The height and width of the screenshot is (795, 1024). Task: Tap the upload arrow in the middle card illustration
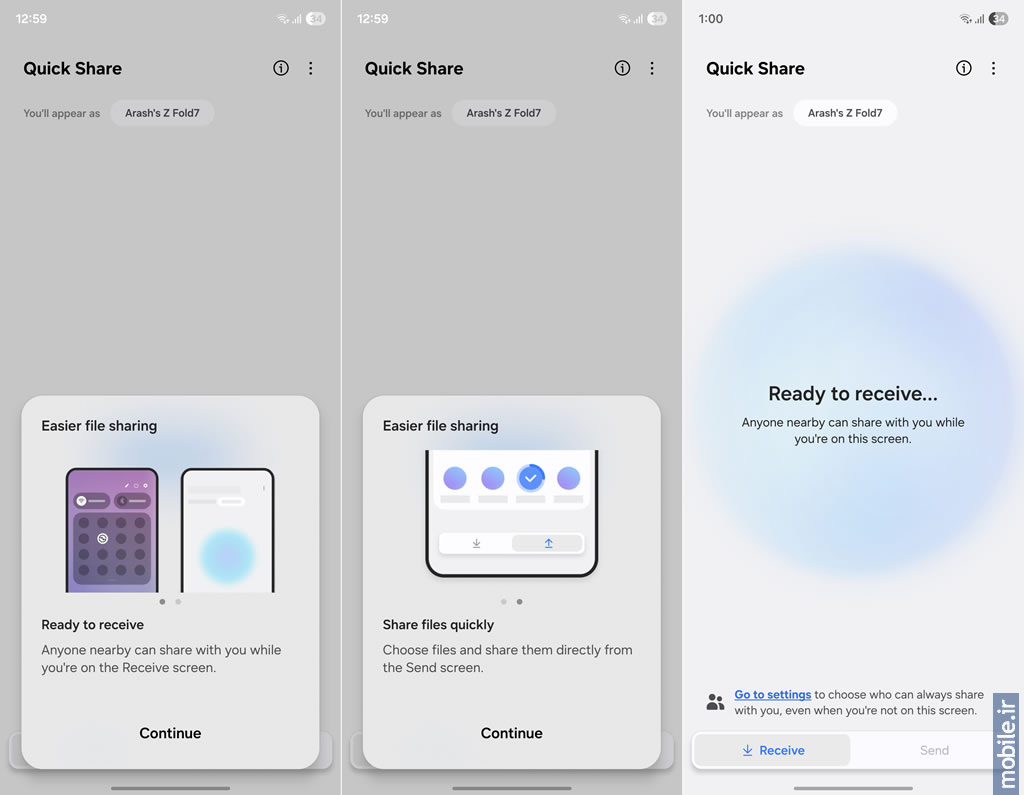tap(549, 543)
